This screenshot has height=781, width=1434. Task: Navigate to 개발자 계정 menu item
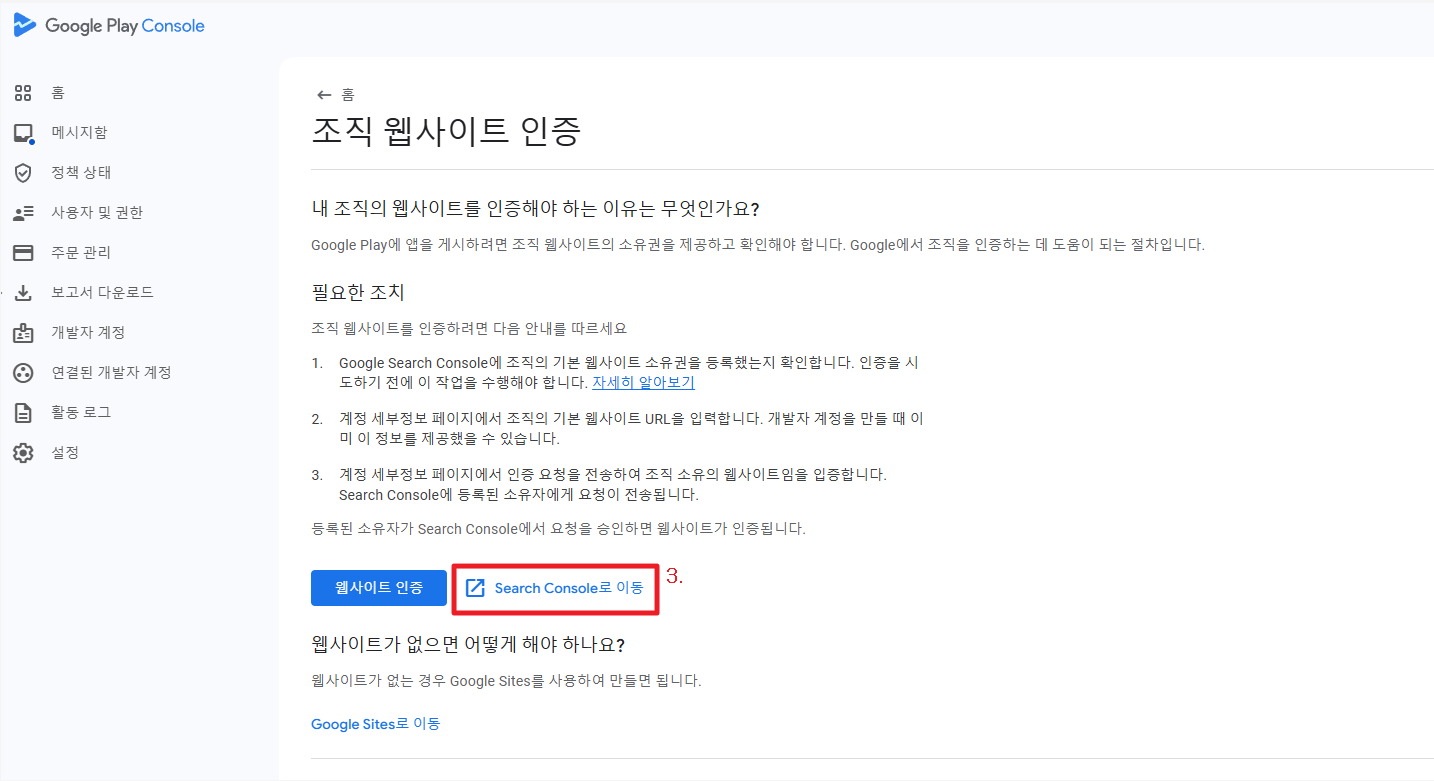click(x=88, y=333)
